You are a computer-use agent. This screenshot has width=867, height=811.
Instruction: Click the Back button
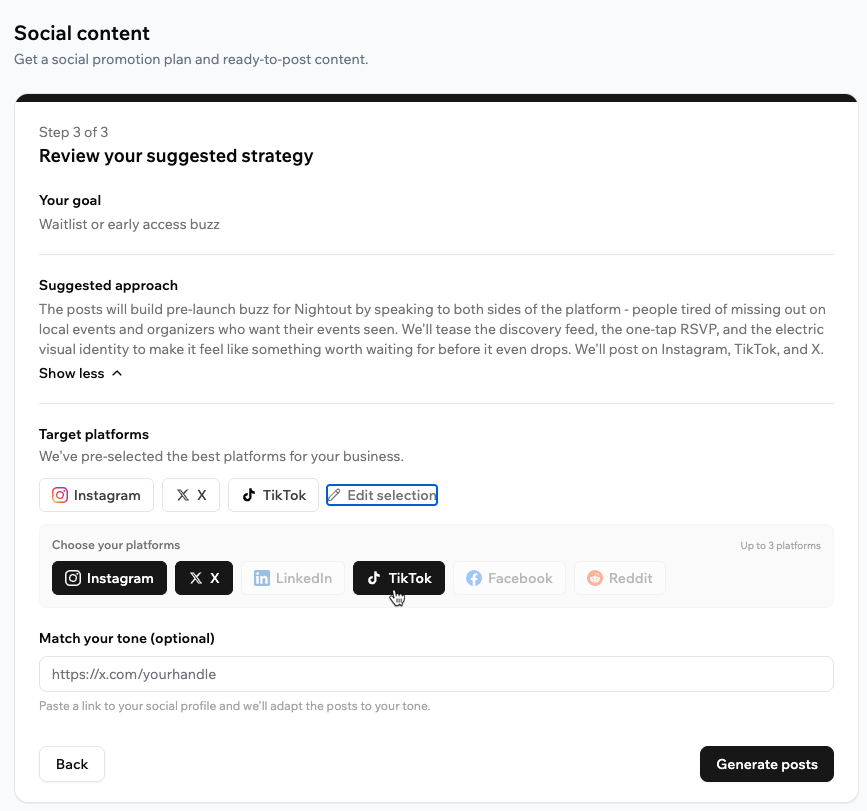pyautogui.click(x=71, y=764)
